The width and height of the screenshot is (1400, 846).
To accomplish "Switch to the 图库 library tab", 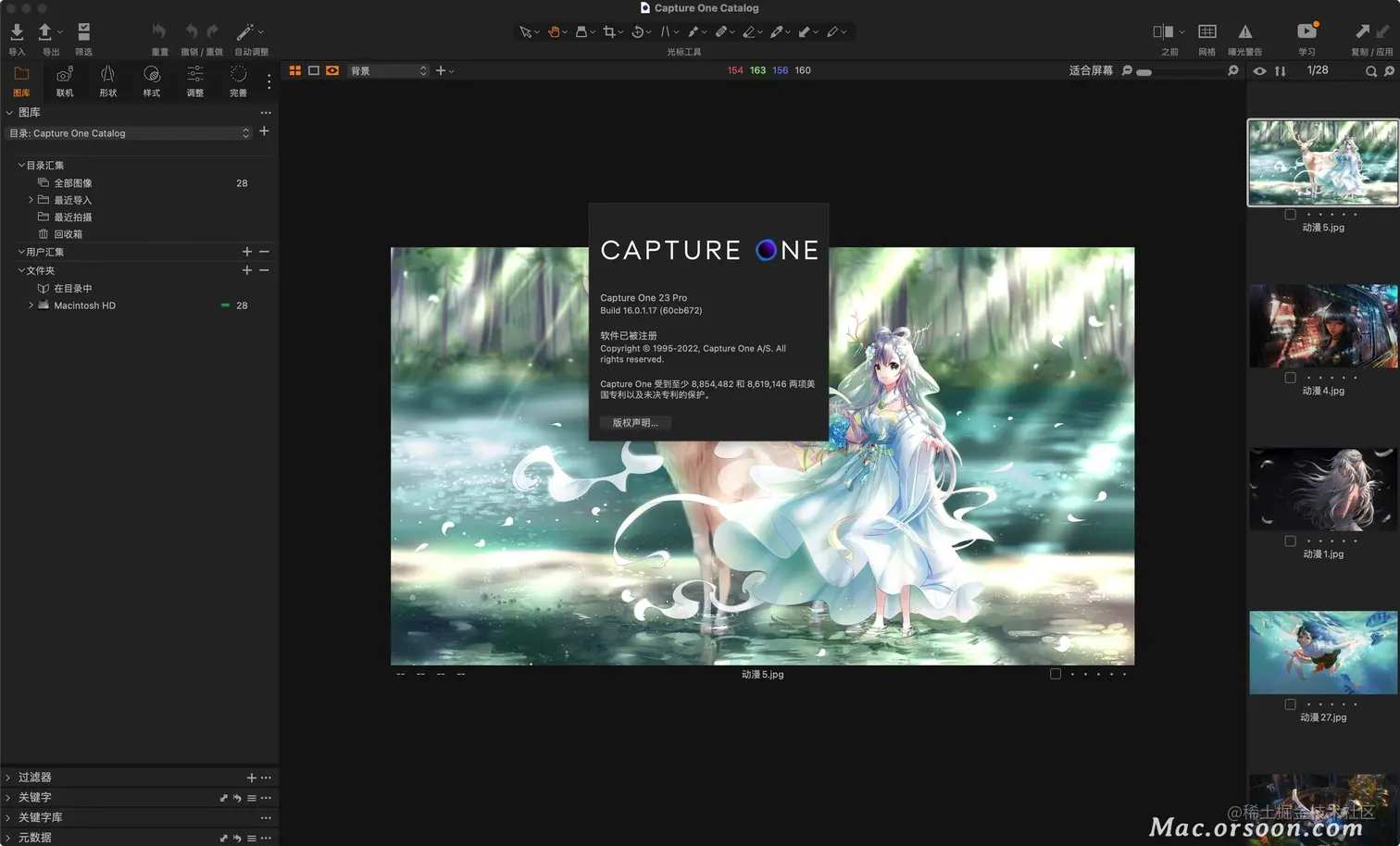I will [21, 81].
